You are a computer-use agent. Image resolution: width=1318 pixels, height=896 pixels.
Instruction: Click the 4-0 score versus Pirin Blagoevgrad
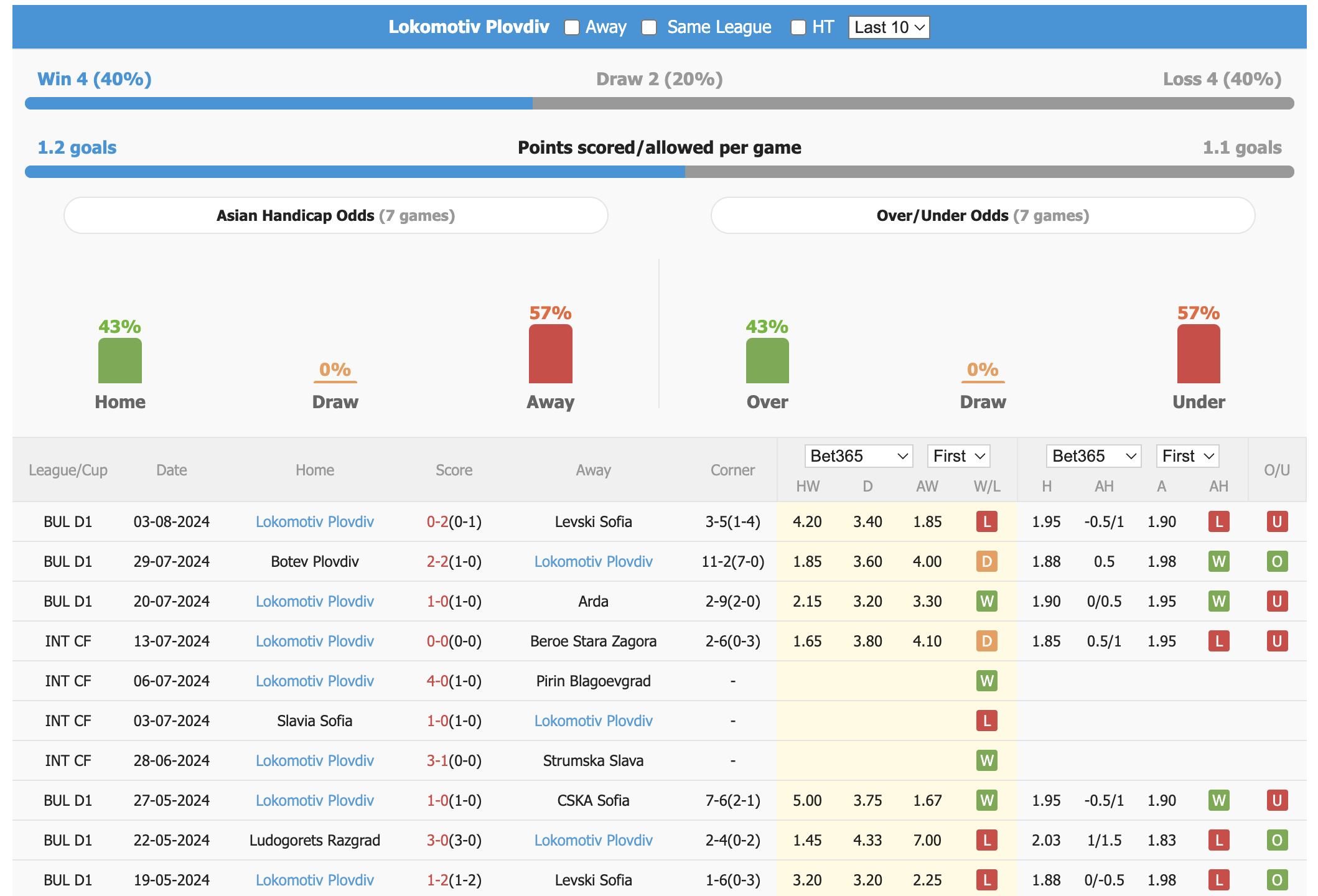point(437,681)
